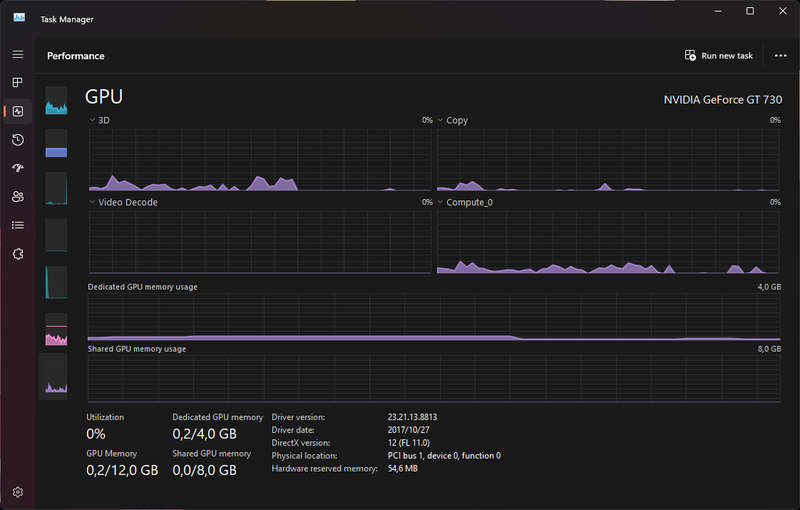Click DirectX version 12 (FL 11.0)
This screenshot has height=510, width=800.
409,443
